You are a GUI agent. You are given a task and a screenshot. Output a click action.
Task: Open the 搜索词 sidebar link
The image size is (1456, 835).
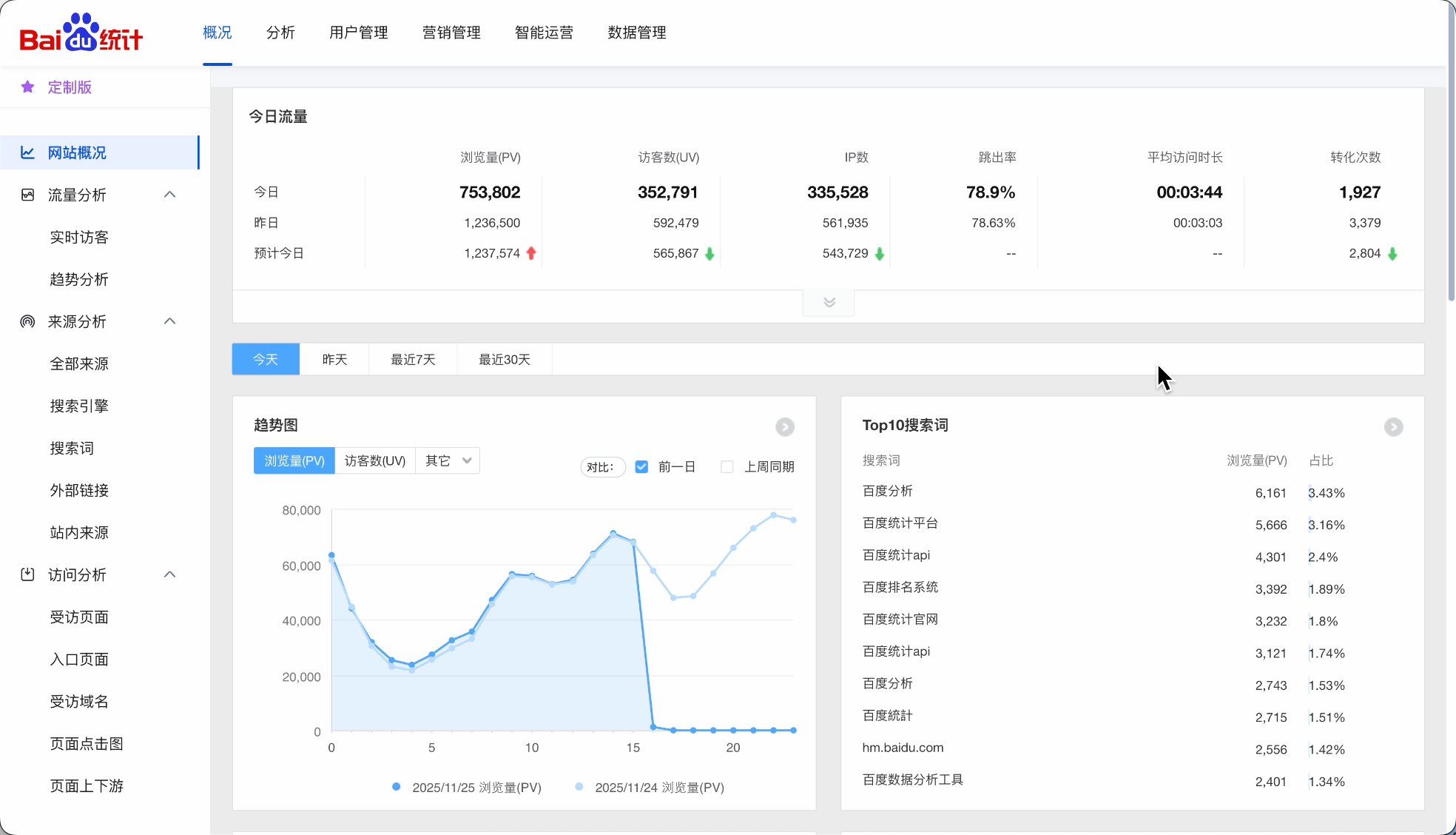coord(72,448)
